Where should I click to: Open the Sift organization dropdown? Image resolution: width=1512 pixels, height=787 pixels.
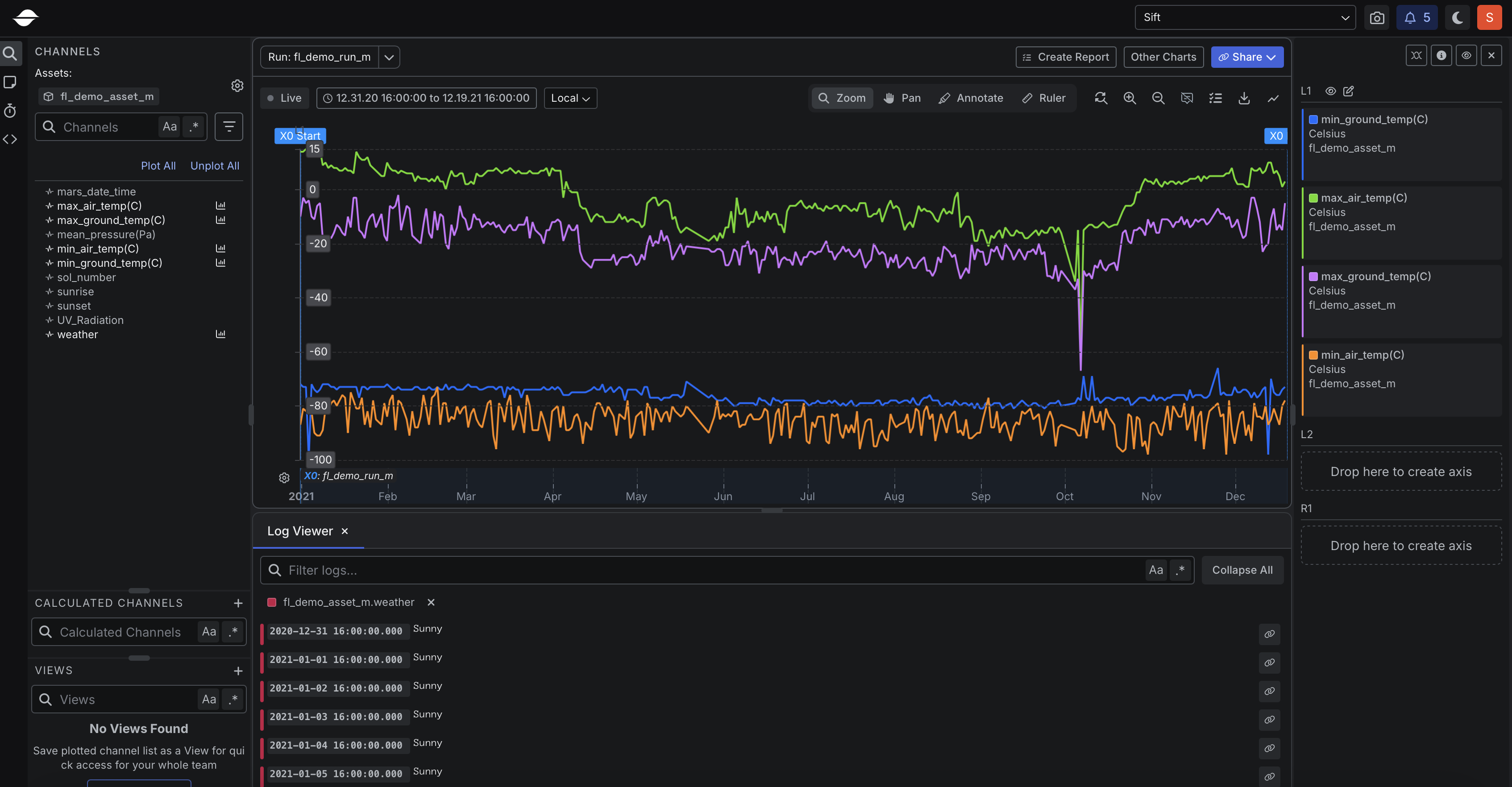point(1244,17)
